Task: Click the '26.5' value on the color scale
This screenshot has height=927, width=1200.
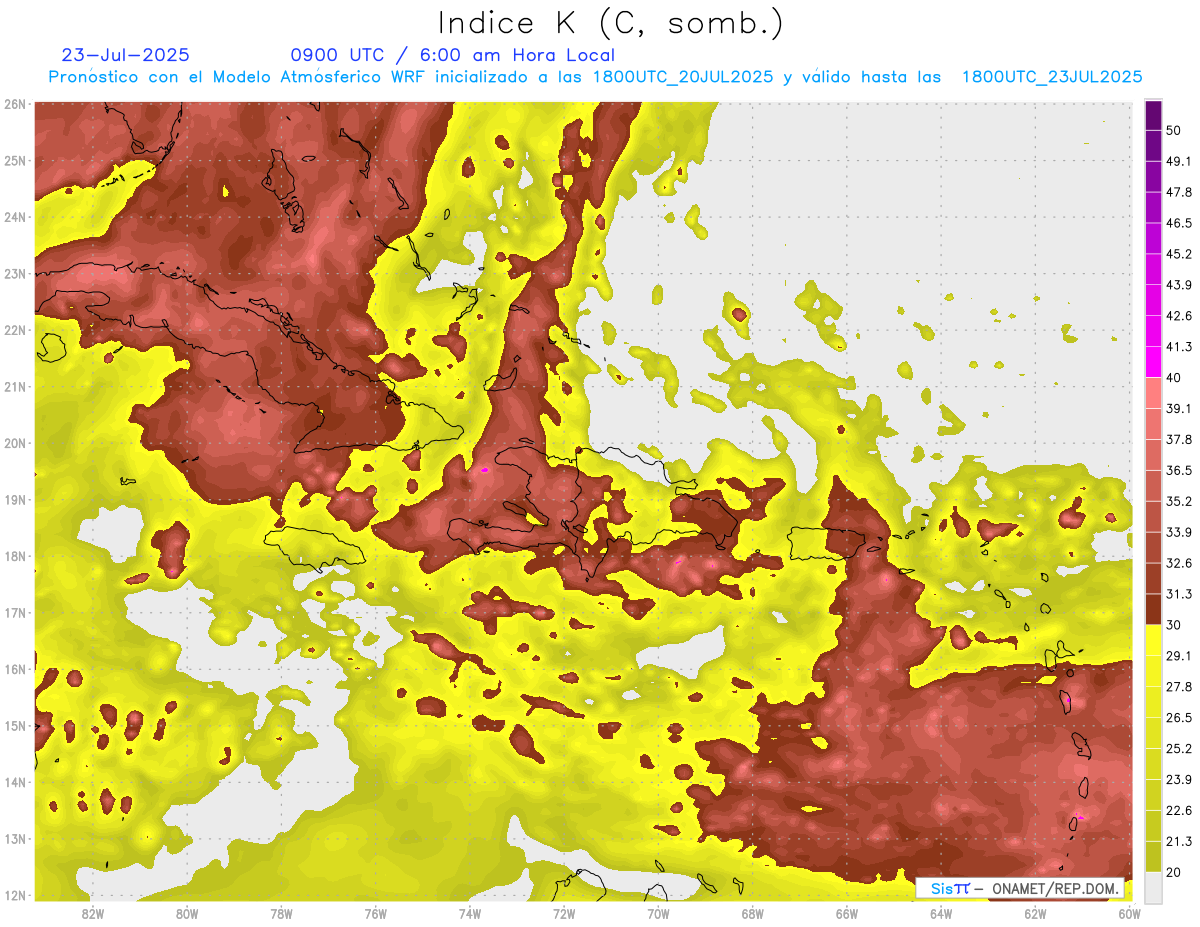Action: click(1179, 718)
